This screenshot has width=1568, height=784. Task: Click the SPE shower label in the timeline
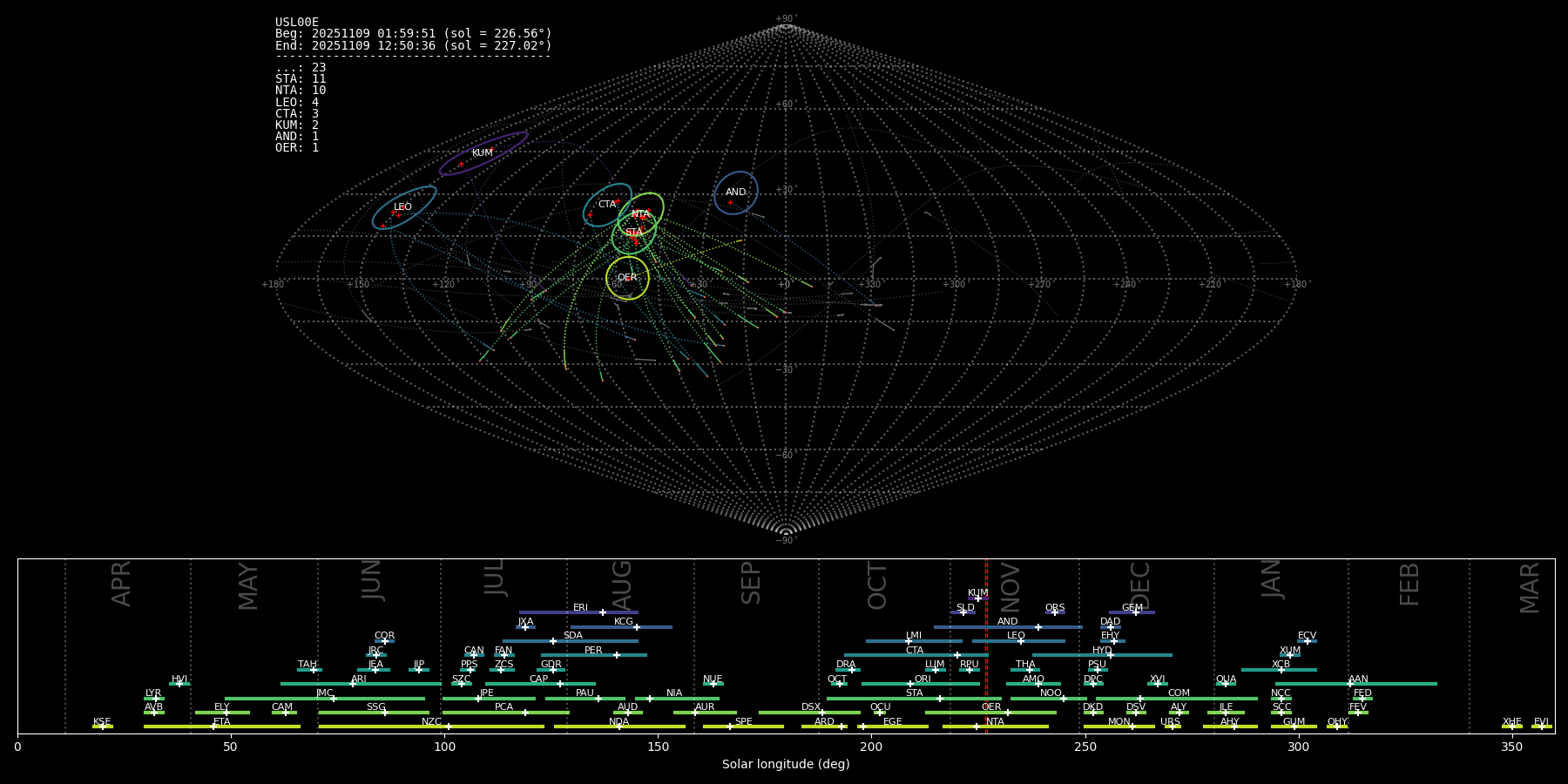click(743, 722)
